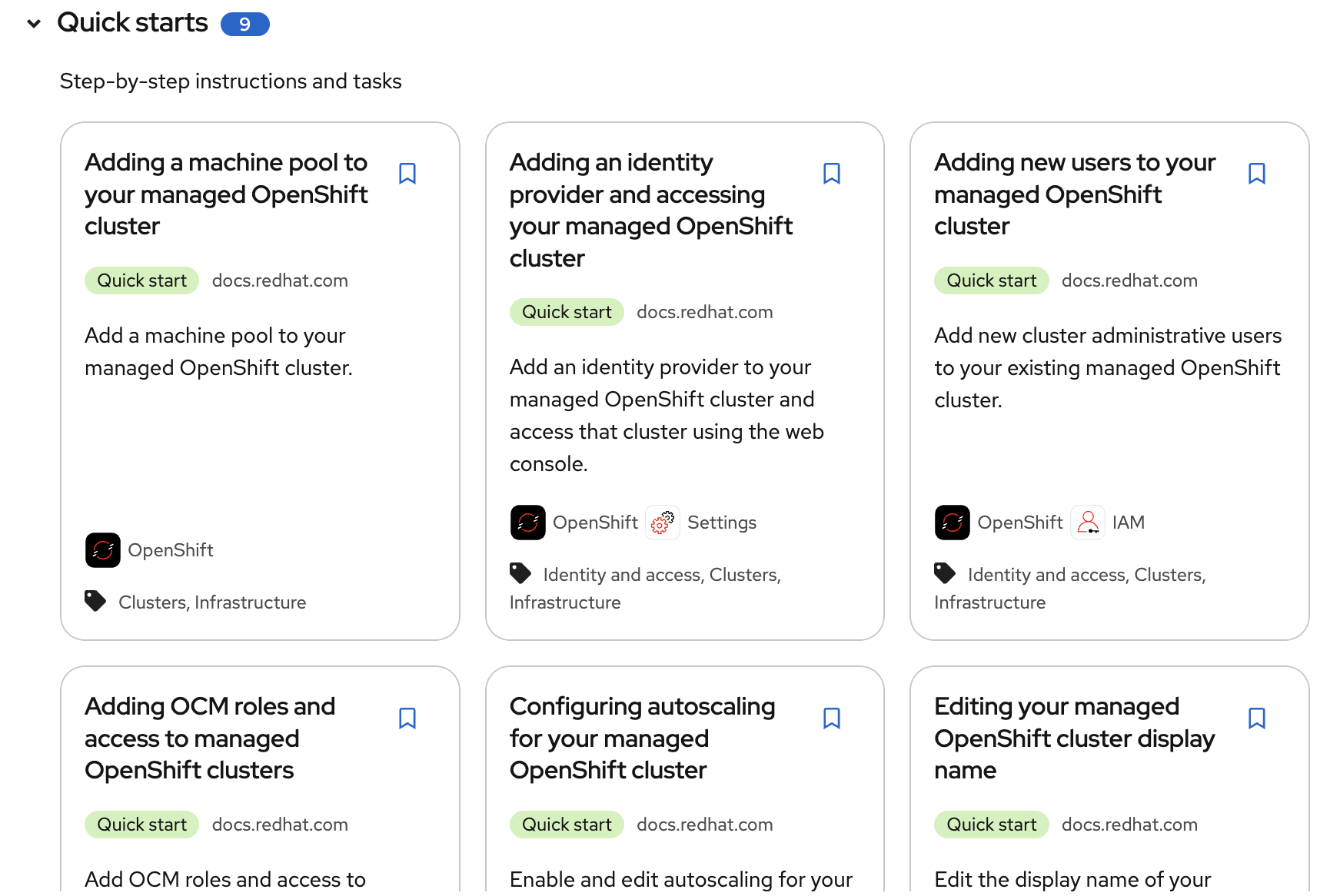Click the OpenShift icon in new users card
The height and width of the screenshot is (896, 1330).
coord(953,523)
